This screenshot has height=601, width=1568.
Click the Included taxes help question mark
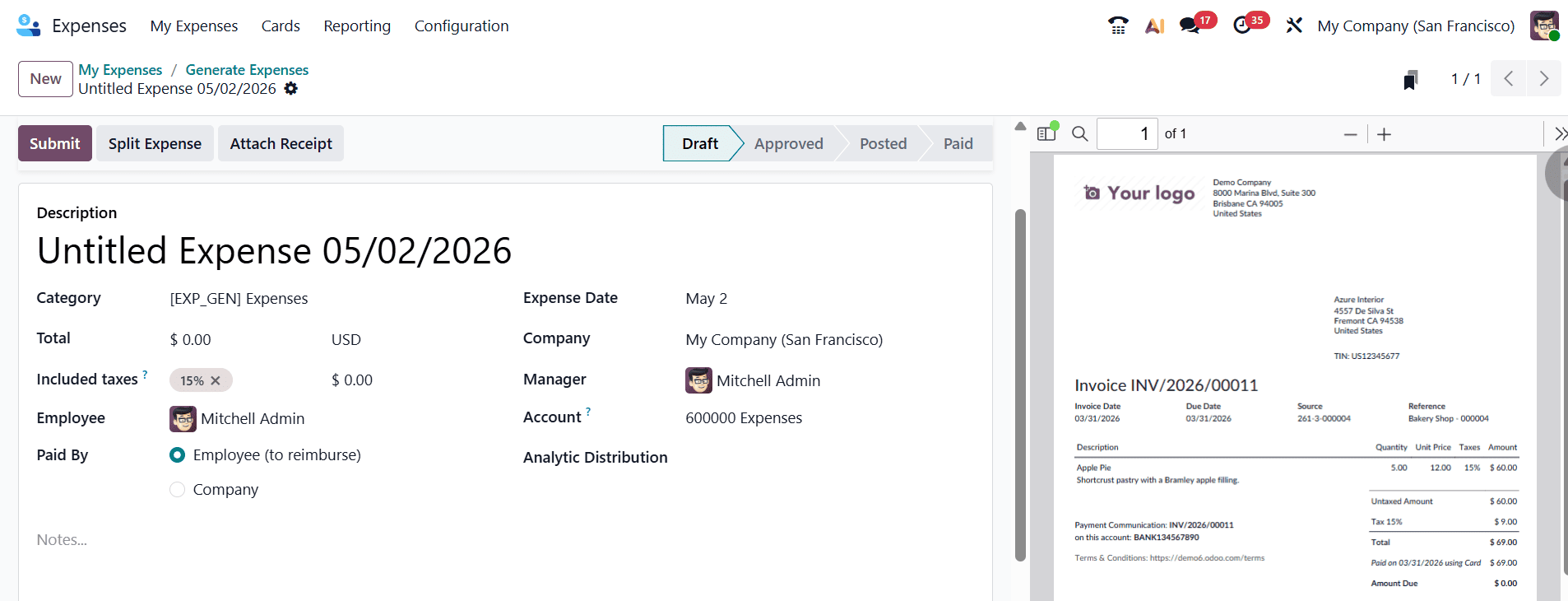[x=146, y=375]
